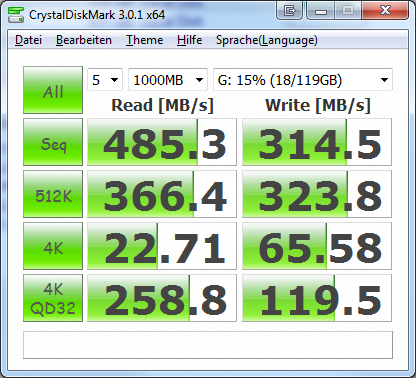Click the Seq read result 485.3
The width and height of the screenshot is (416, 378).
click(162, 142)
